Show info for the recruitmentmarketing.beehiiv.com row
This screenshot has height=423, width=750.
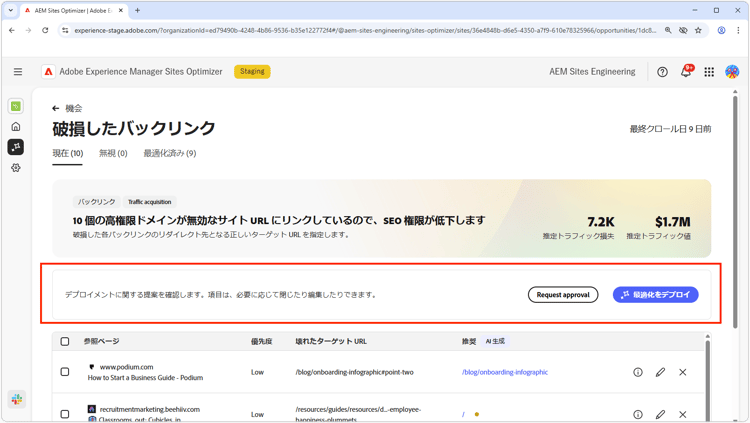[638, 414]
